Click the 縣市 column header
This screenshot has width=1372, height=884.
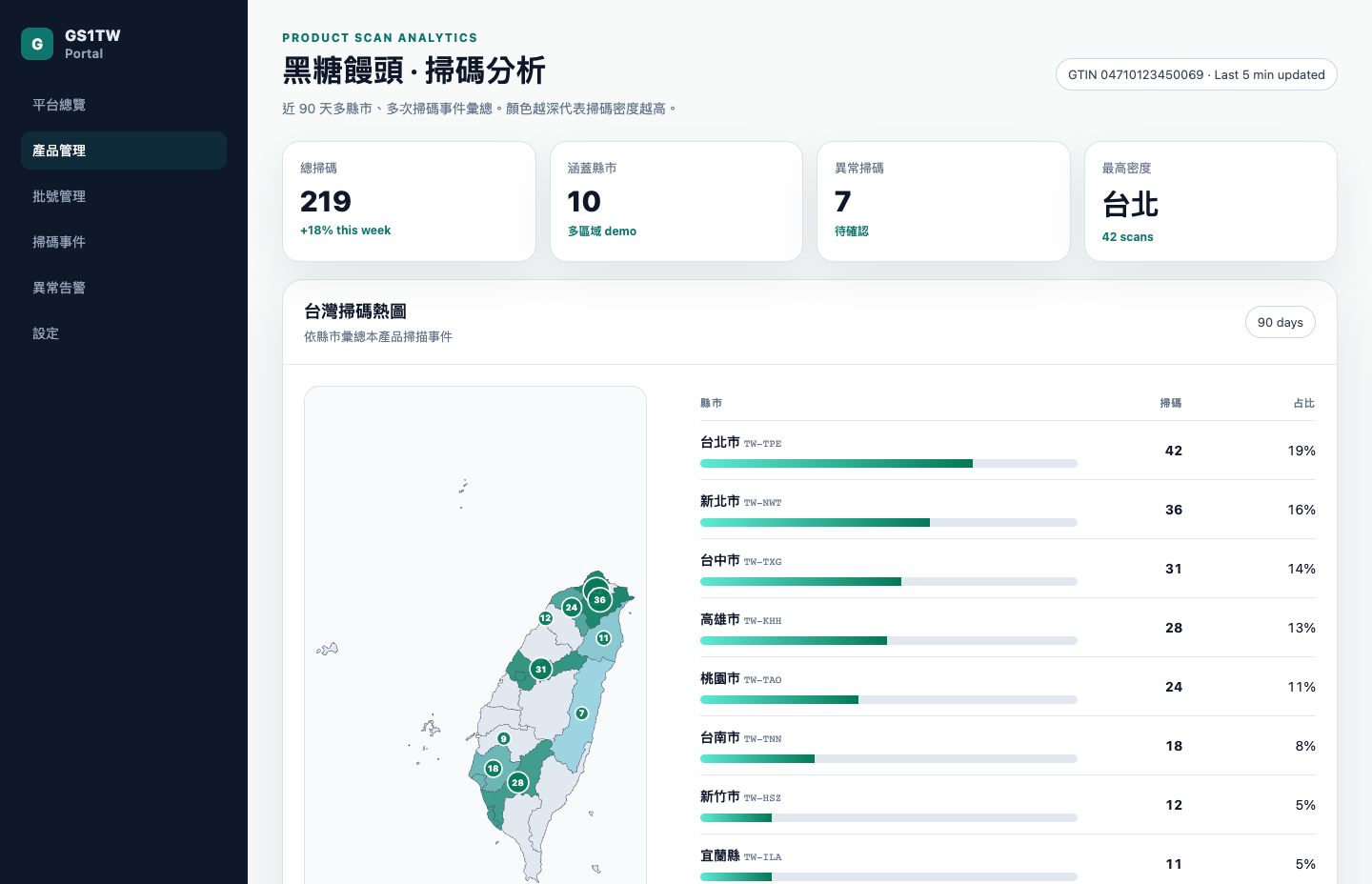point(711,403)
